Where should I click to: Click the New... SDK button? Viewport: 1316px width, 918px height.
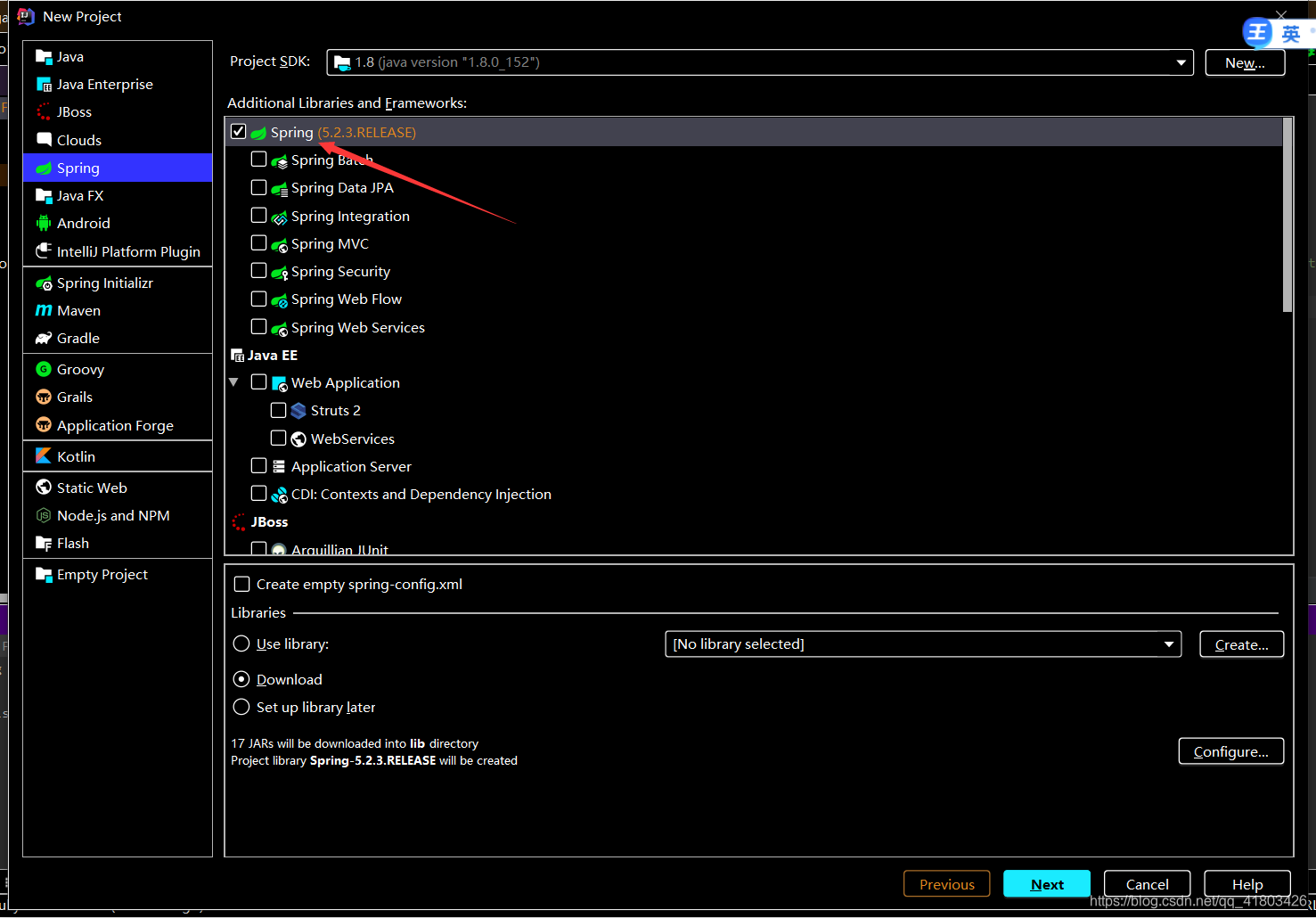[x=1245, y=62]
